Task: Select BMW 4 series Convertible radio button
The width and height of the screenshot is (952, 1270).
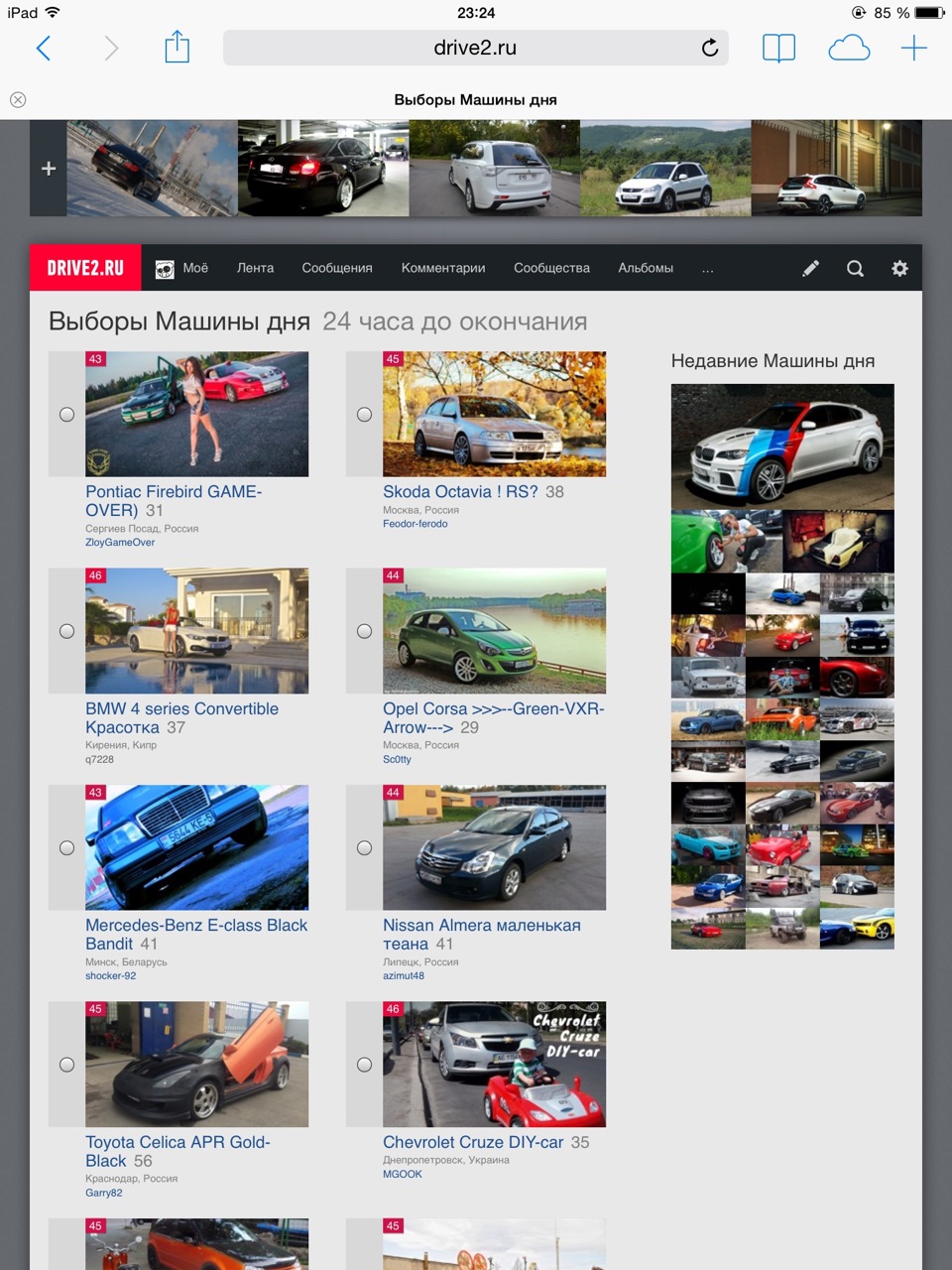Action: (66, 631)
